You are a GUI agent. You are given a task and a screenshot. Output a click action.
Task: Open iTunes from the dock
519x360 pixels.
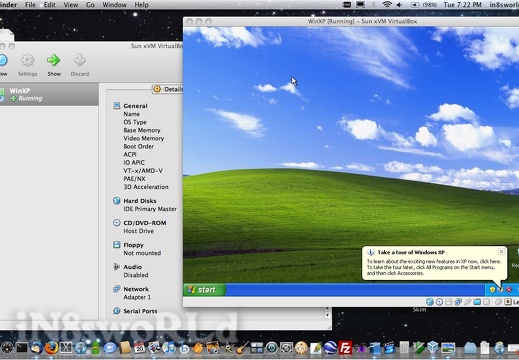point(169,348)
